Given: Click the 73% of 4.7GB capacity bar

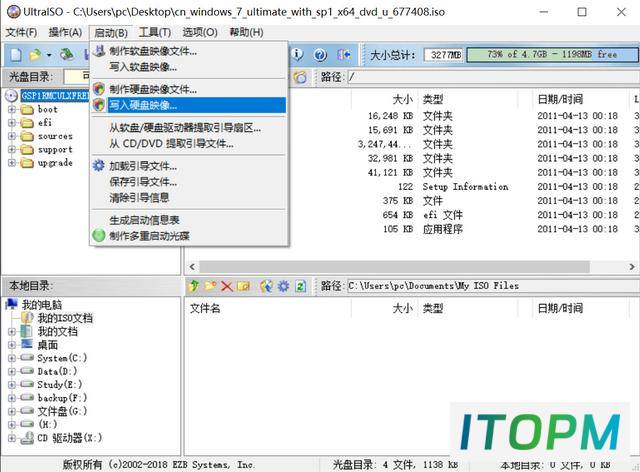Looking at the screenshot, I should coord(552,54).
